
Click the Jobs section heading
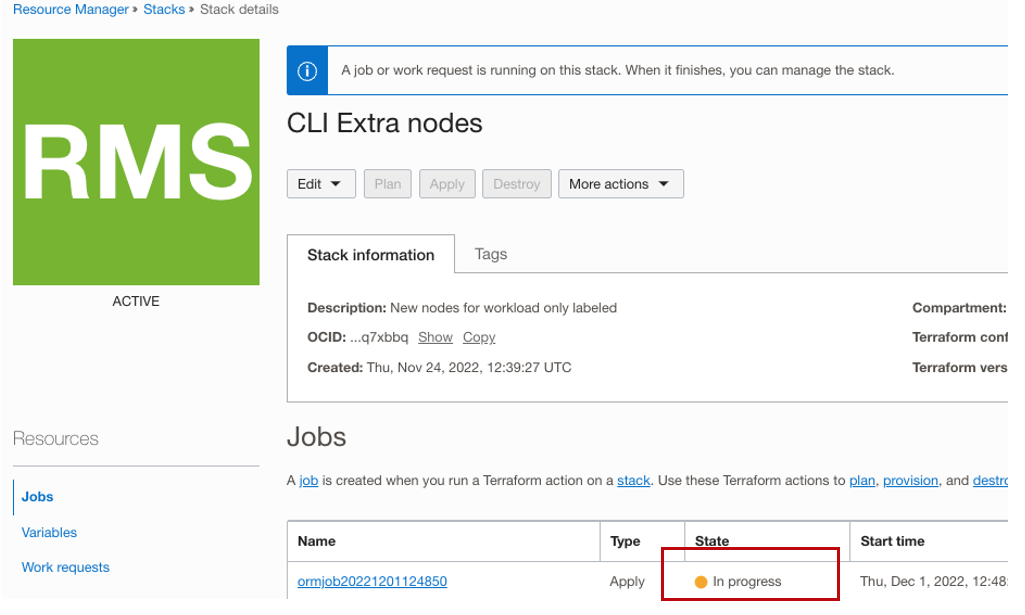click(316, 437)
